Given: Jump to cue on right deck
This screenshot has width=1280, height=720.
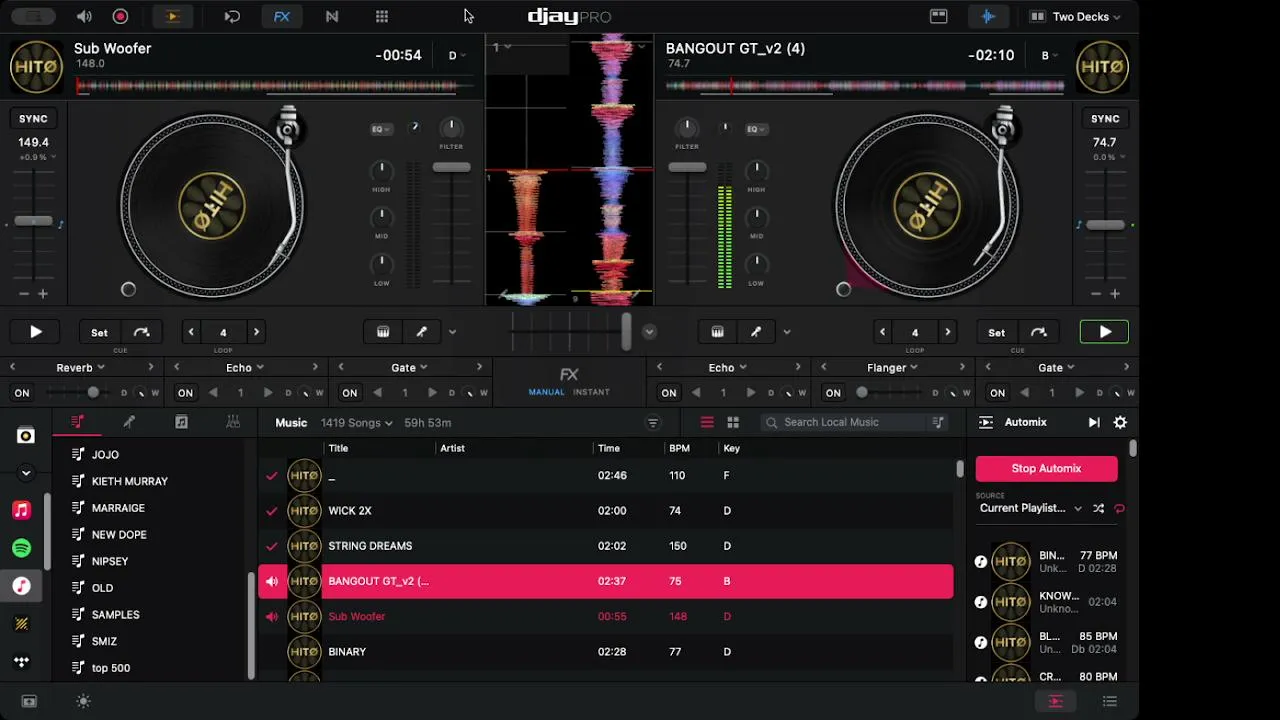Looking at the screenshot, I should 1039,332.
